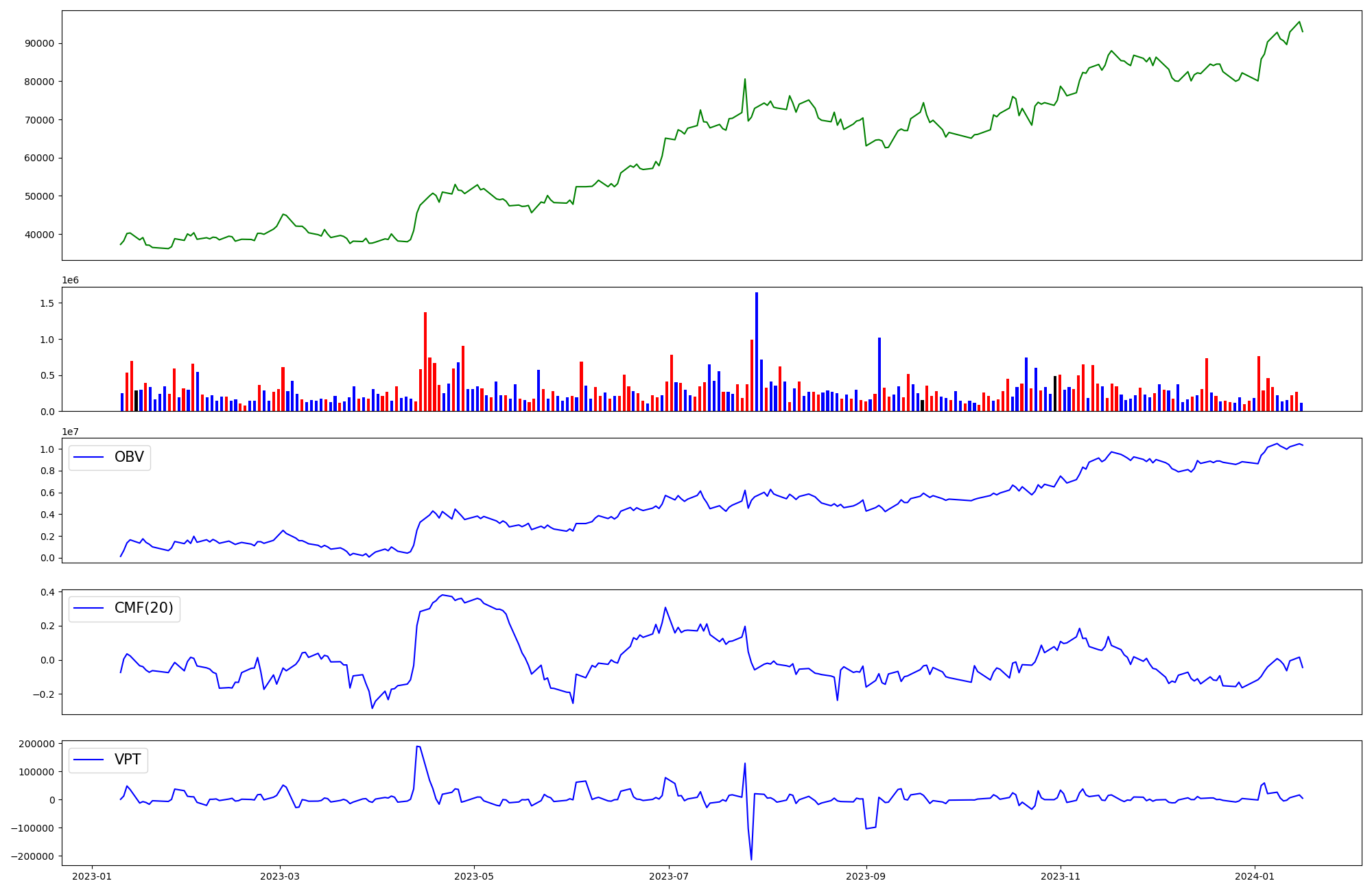Click the 40000 price axis tick label
The image size is (1372, 892).
click(x=39, y=235)
